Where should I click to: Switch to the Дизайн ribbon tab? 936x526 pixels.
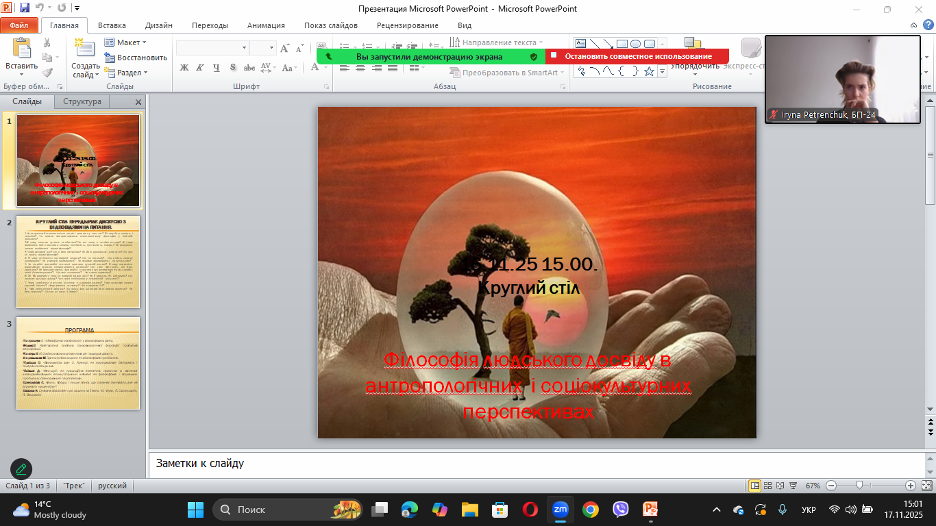coord(158,25)
